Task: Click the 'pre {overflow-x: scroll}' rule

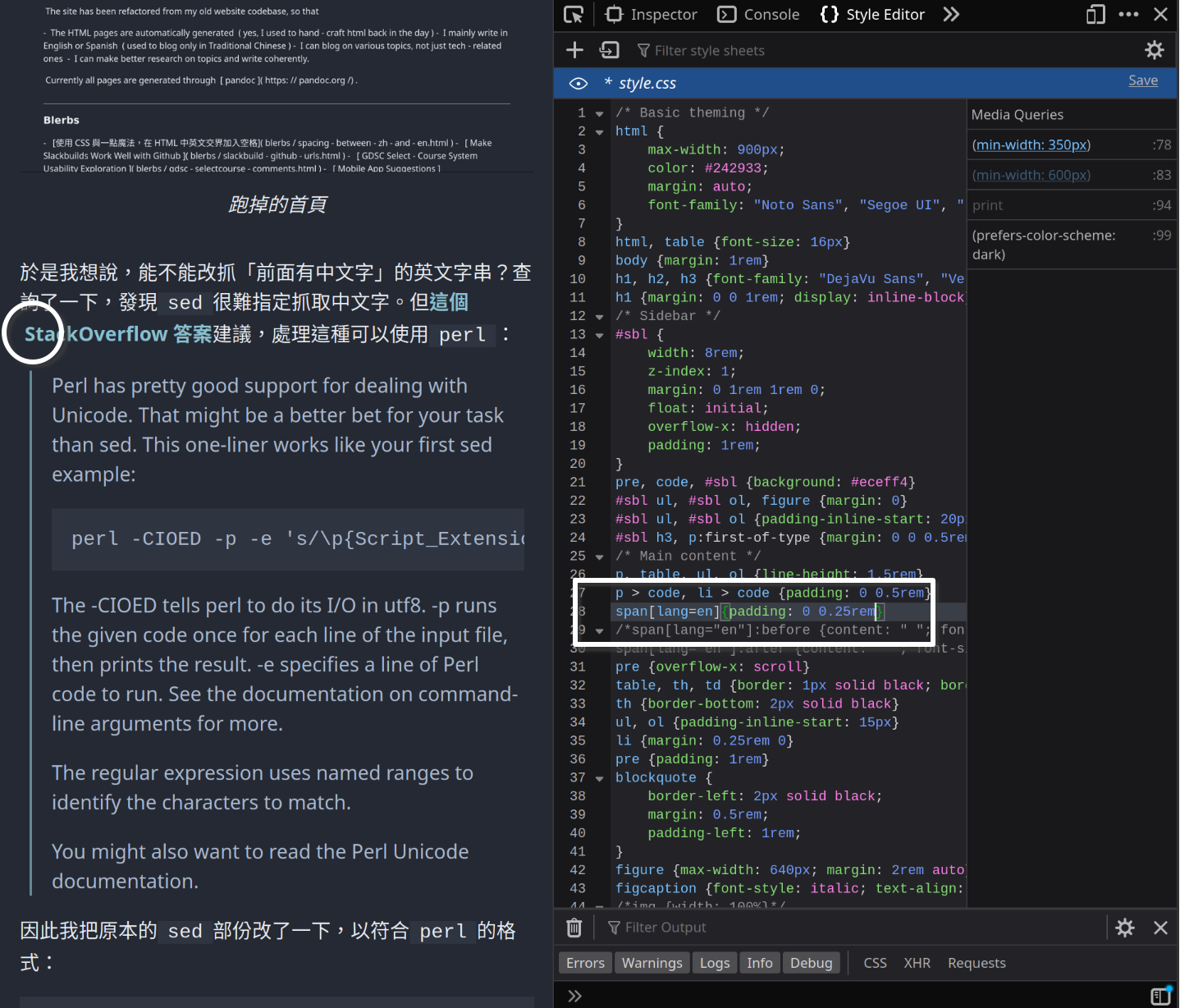Action: 712,667
